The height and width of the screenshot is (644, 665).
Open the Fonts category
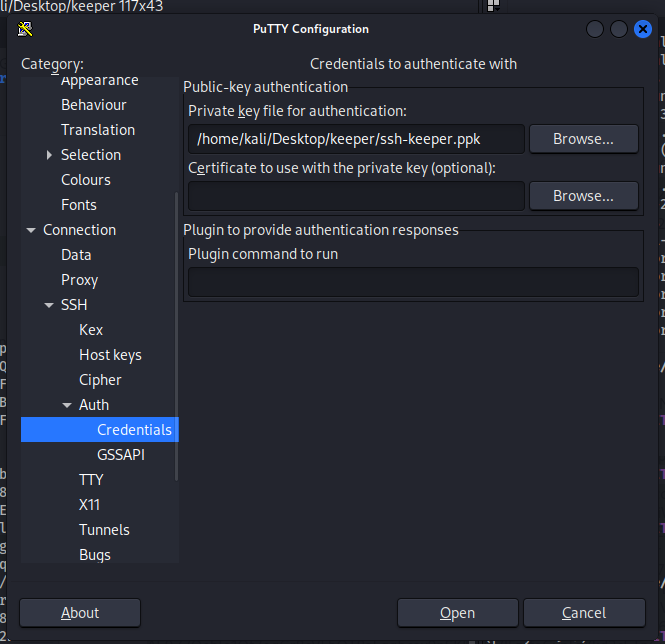click(79, 205)
